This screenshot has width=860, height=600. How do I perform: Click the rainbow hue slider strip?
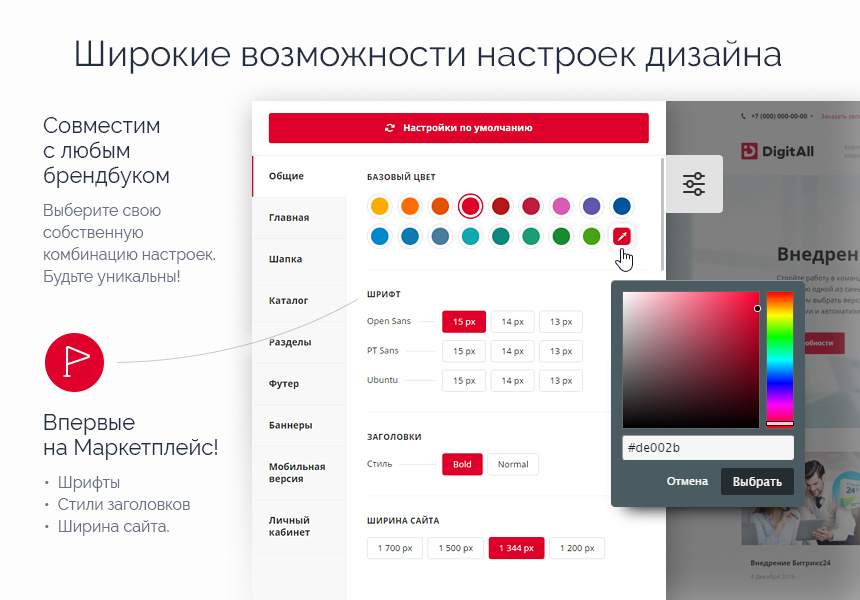(780, 358)
